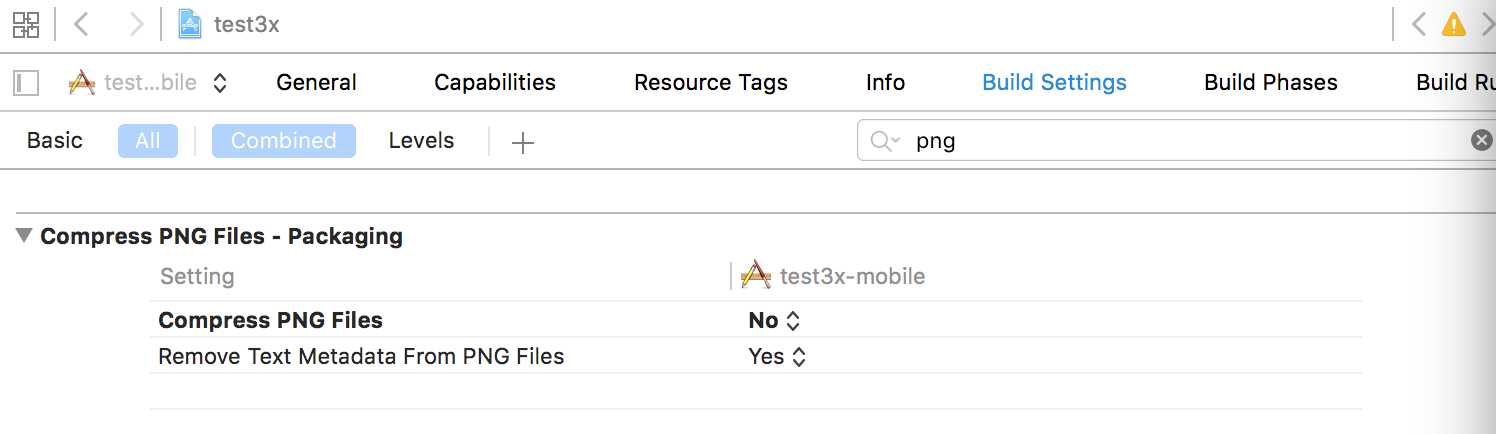This screenshot has width=1496, height=434.
Task: Click the test3x project file icon
Action: coord(190,25)
